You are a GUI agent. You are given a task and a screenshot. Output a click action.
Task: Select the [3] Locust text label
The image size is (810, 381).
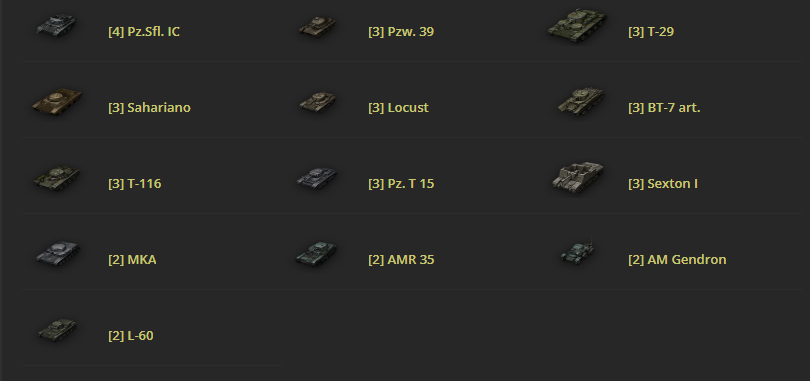click(x=398, y=107)
